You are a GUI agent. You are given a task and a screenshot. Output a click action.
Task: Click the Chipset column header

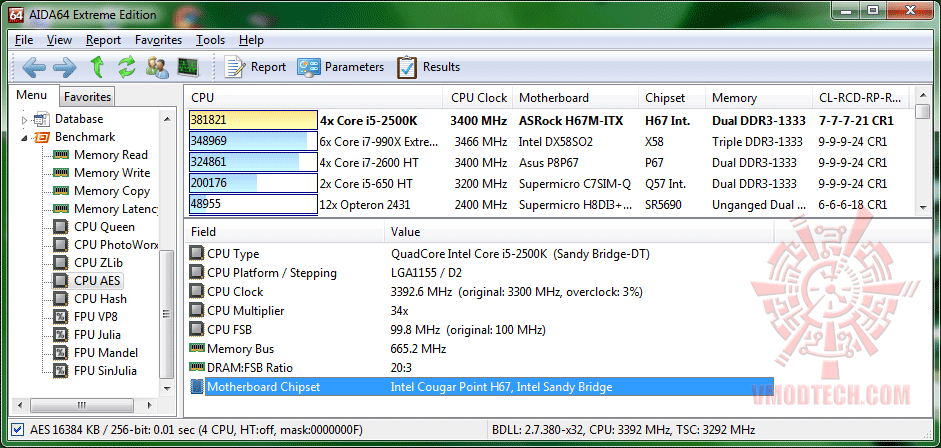pos(672,98)
